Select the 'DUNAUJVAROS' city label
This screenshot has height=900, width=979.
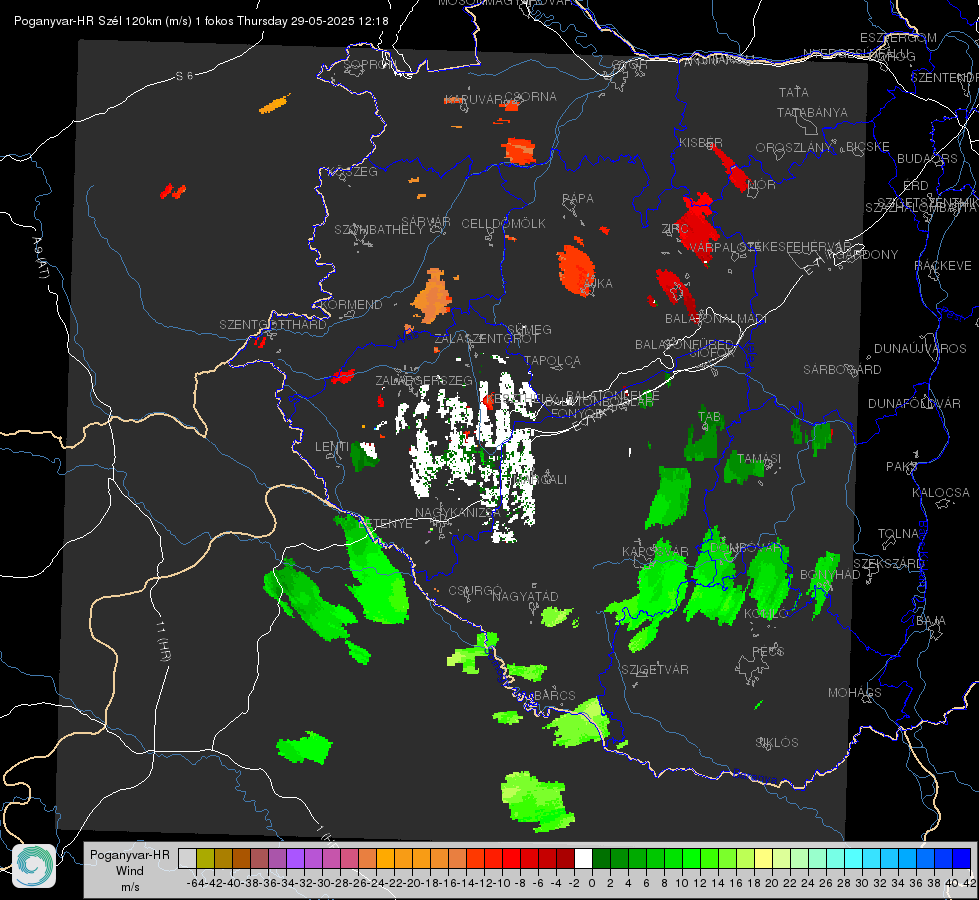click(920, 348)
